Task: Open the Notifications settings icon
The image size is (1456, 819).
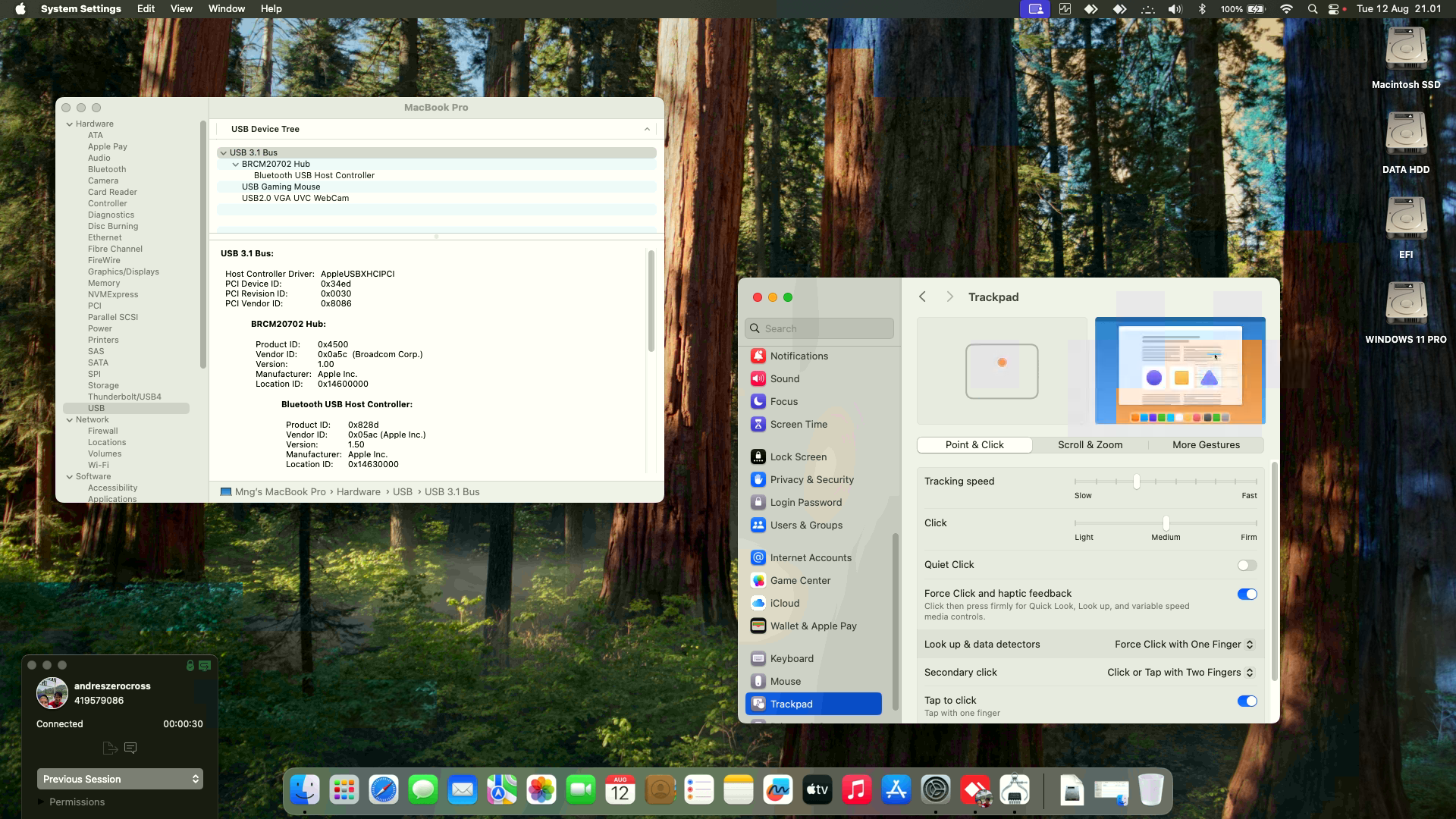Action: click(x=758, y=356)
